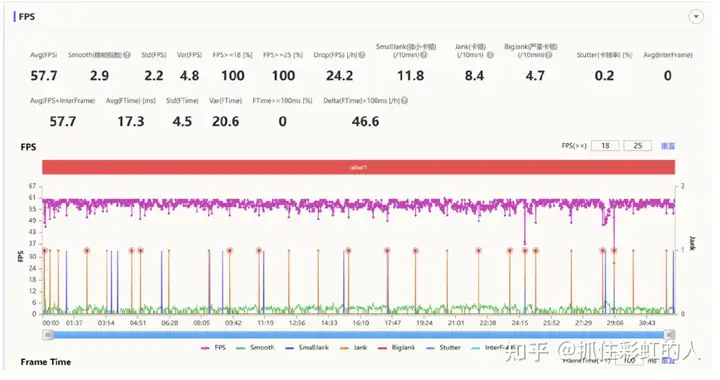Open help icon beside Drop(FPS) [/h]
Image resolution: width=720 pixels, height=380 pixels.
pyautogui.click(x=362, y=55)
